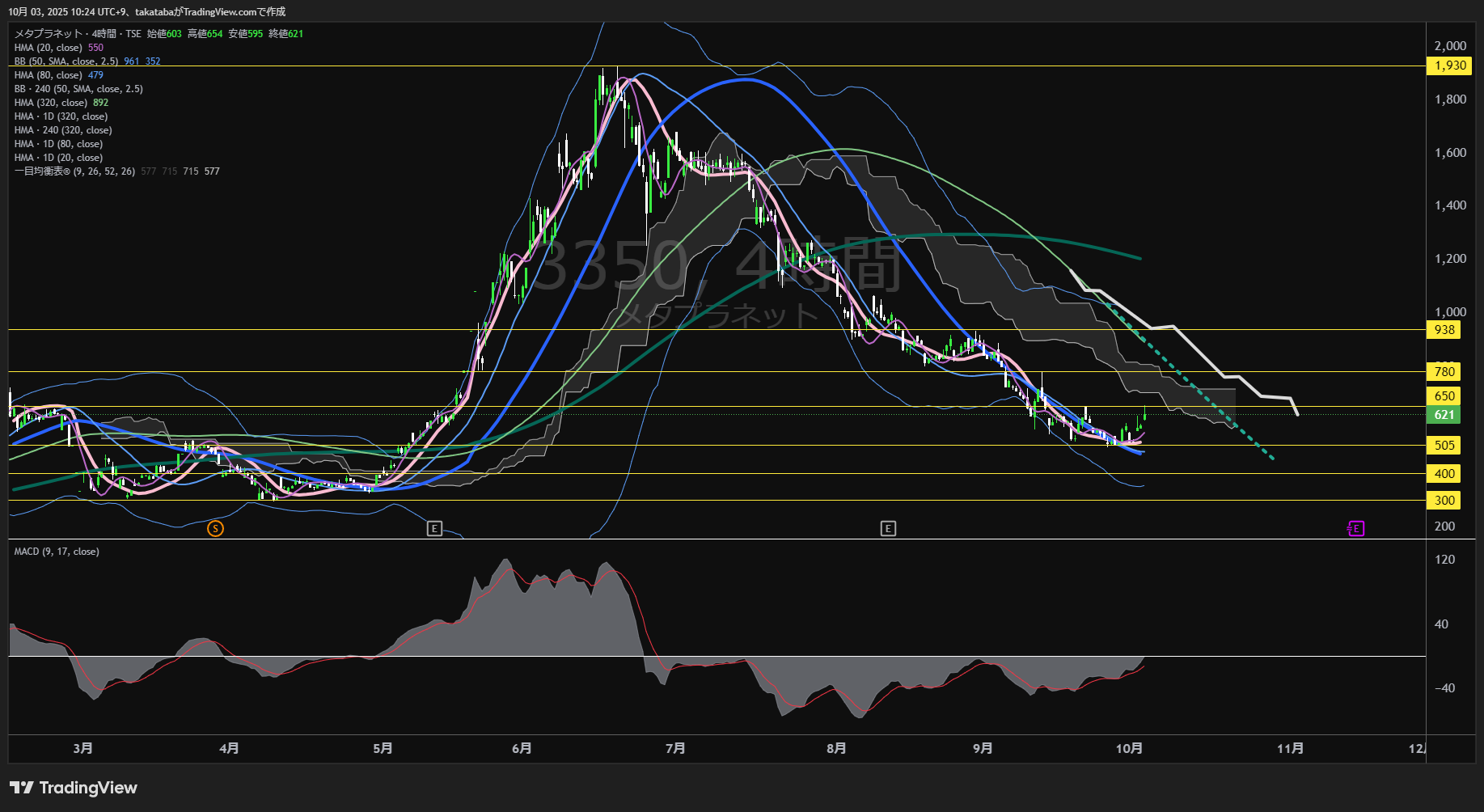Image resolution: width=1484 pixels, height=812 pixels.
Task: Click the MACD (9, 17, close) label
Action: (x=57, y=552)
